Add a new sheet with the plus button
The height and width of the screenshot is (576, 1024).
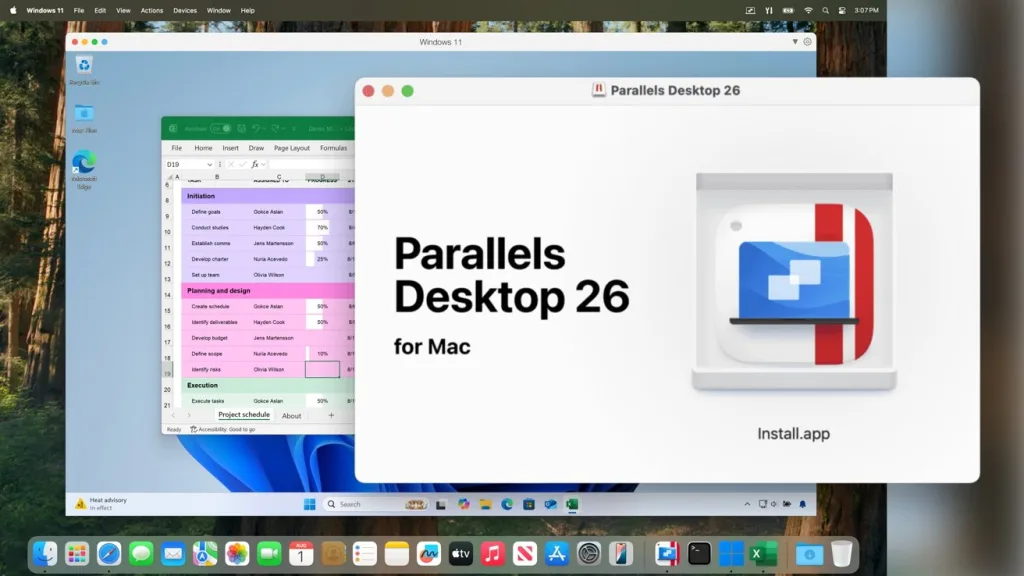(330, 415)
